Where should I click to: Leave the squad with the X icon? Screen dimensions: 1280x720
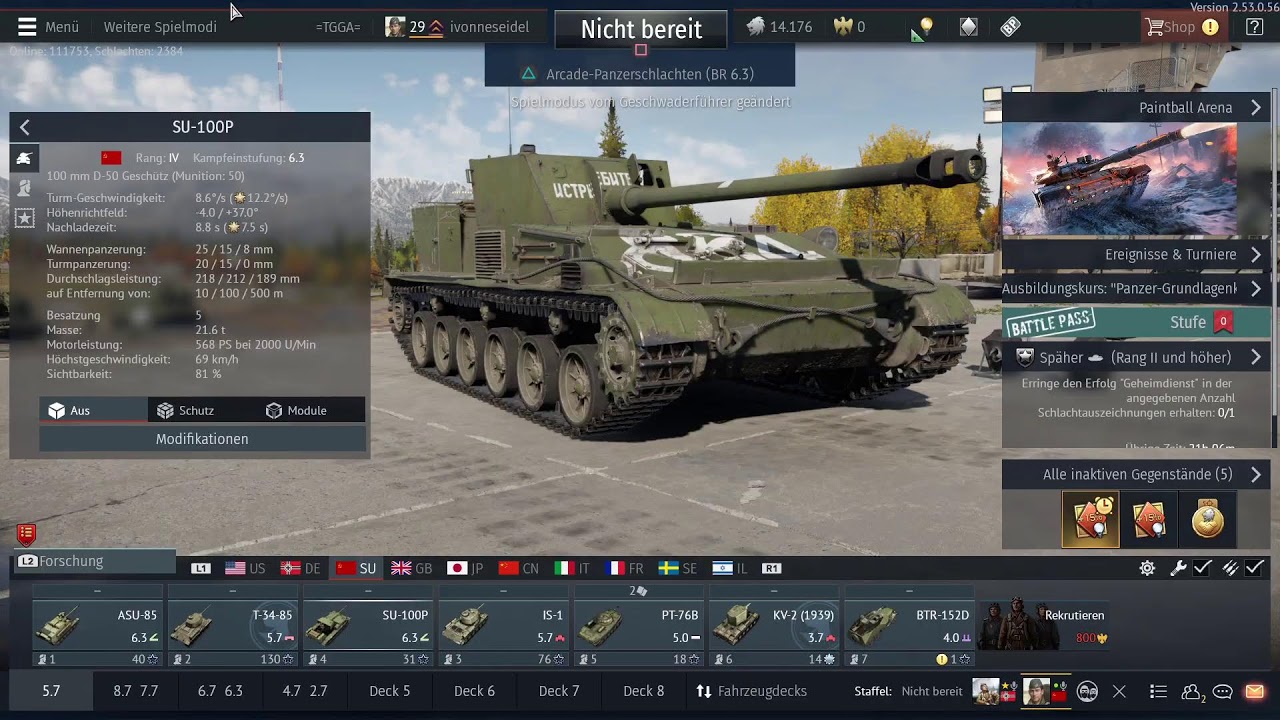pyautogui.click(x=1119, y=691)
